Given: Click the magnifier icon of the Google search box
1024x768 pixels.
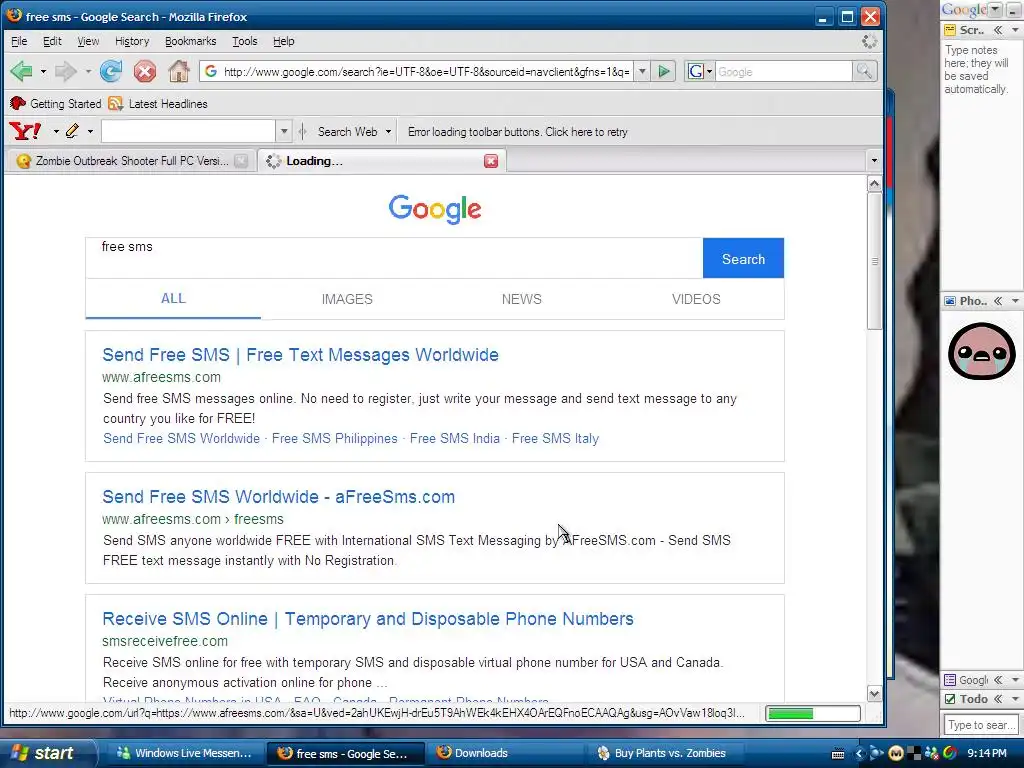Looking at the screenshot, I should [864, 71].
